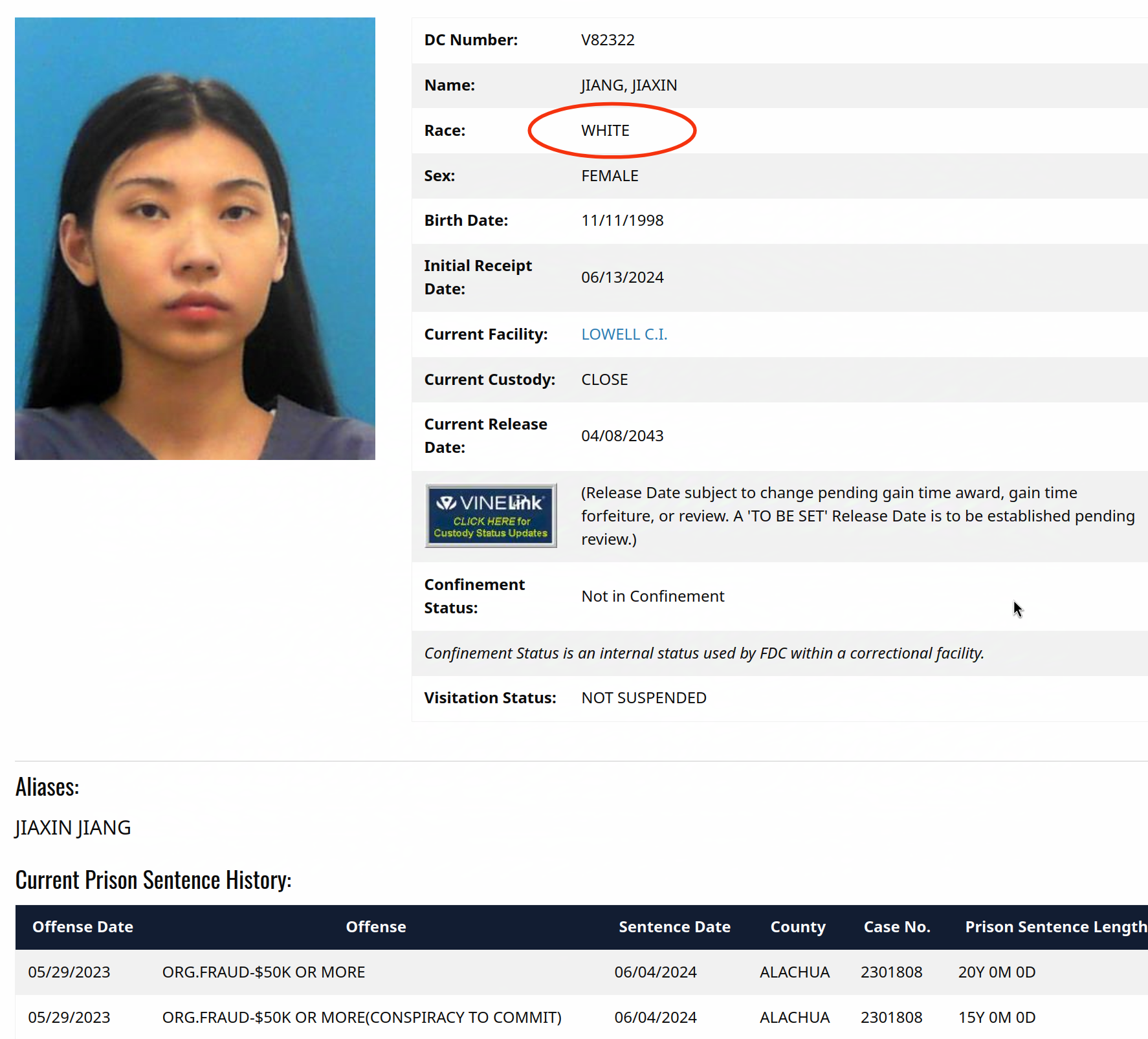
Task: Select visitation status NOT SUSPENDED
Action: (644, 698)
